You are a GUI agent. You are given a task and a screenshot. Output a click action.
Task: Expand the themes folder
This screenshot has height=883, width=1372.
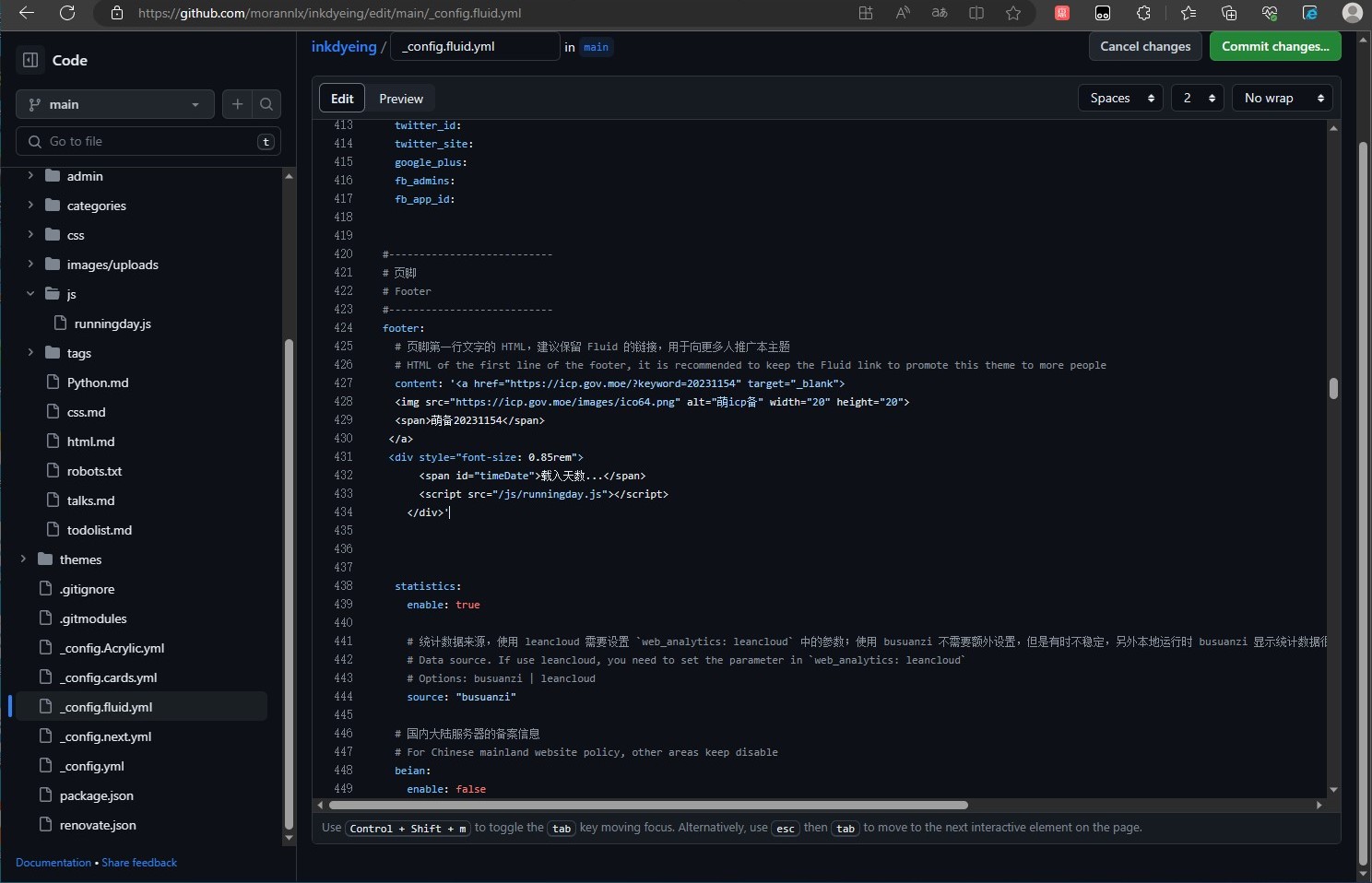(x=23, y=559)
